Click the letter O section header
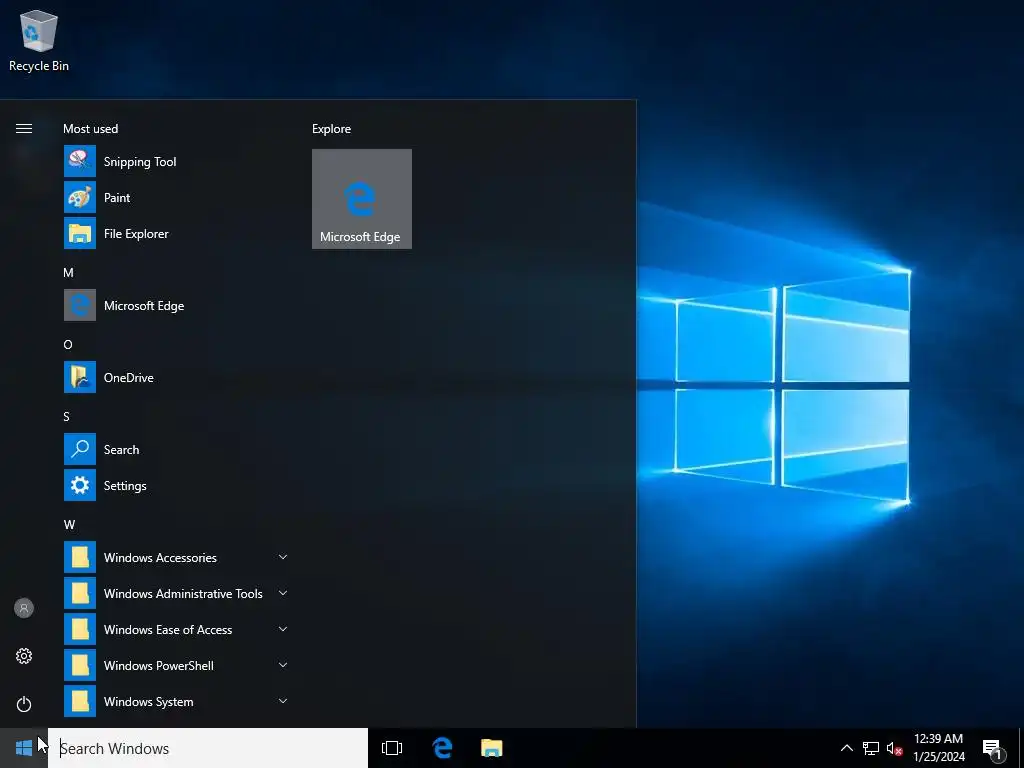Image resolution: width=1024 pixels, height=768 pixels. click(68, 345)
